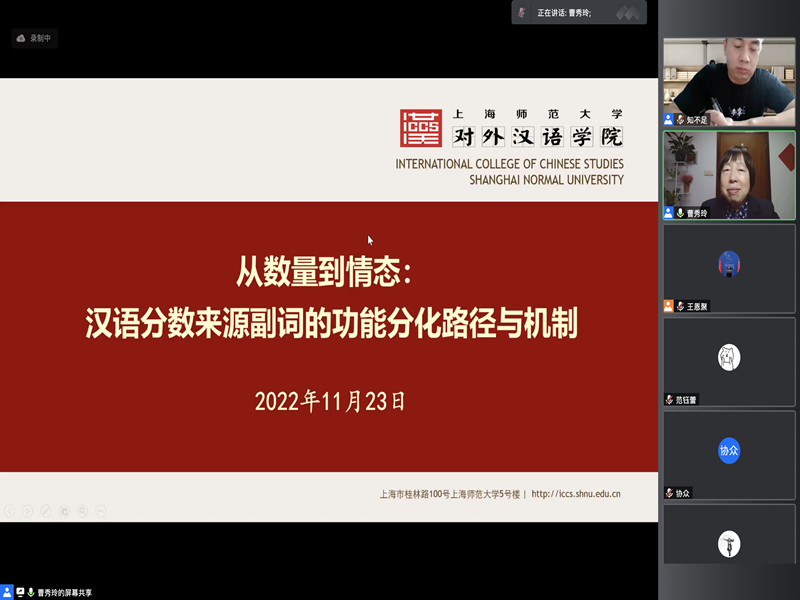Click the see-all-slides icon on slide toolbar
Viewport: 800px width, 600px height.
tap(64, 511)
